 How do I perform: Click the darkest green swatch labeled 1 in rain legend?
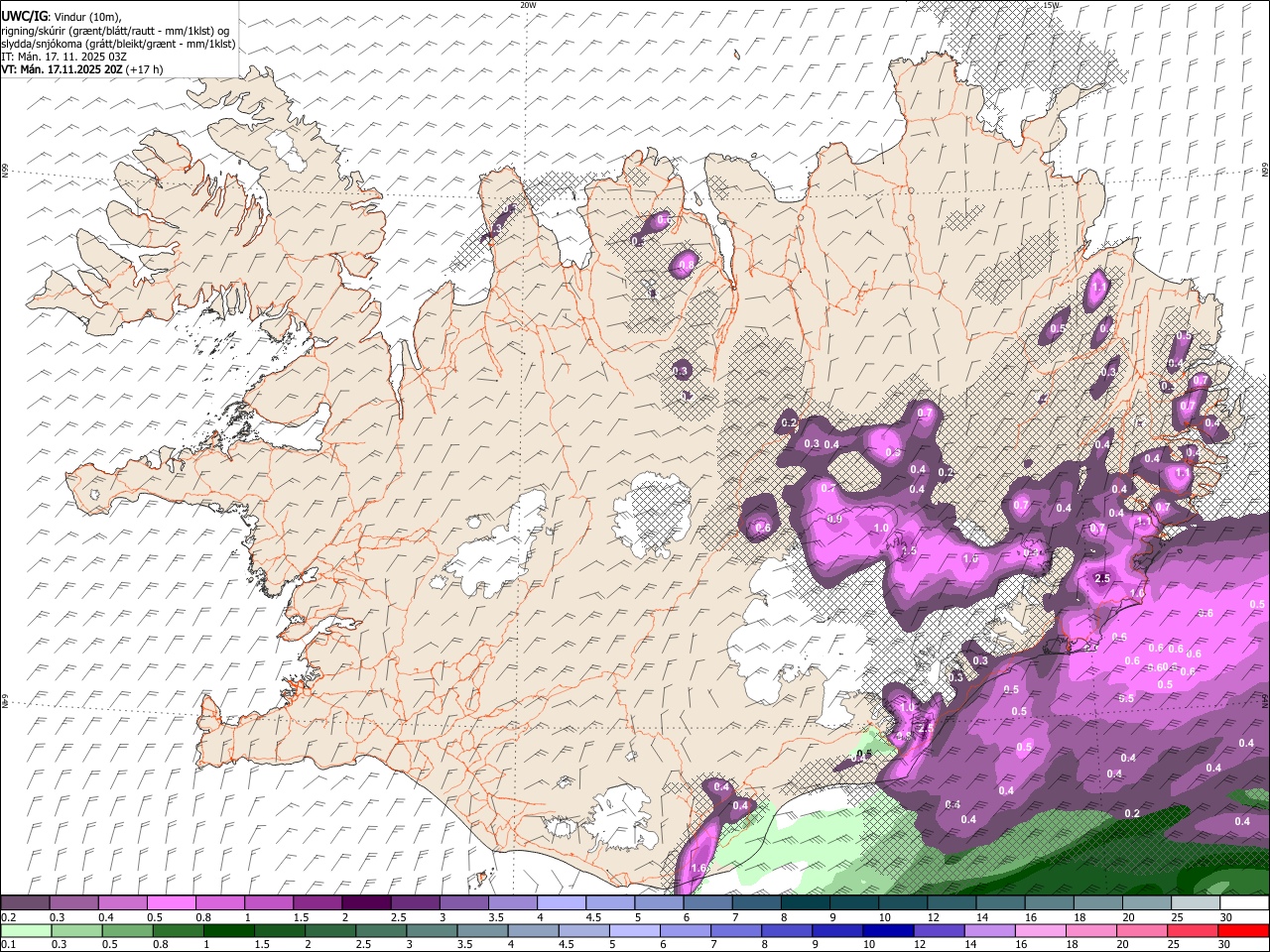[228, 930]
